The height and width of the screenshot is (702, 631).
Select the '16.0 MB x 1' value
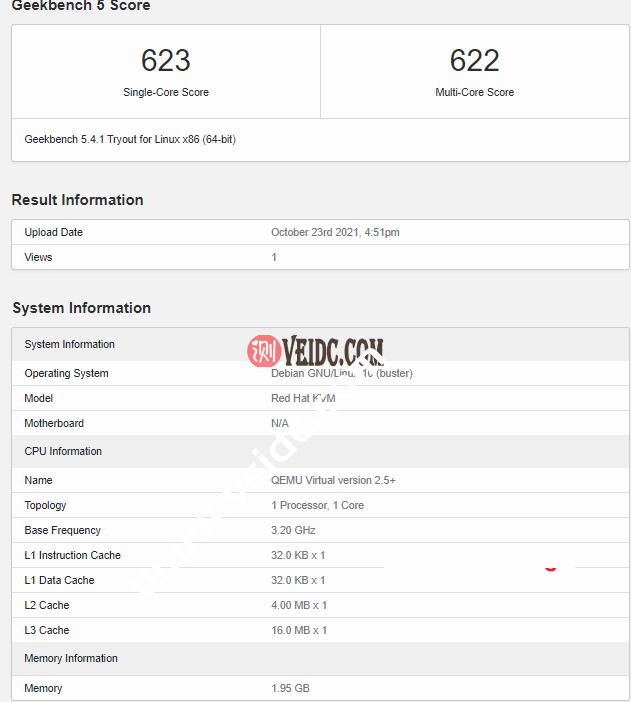[299, 631]
